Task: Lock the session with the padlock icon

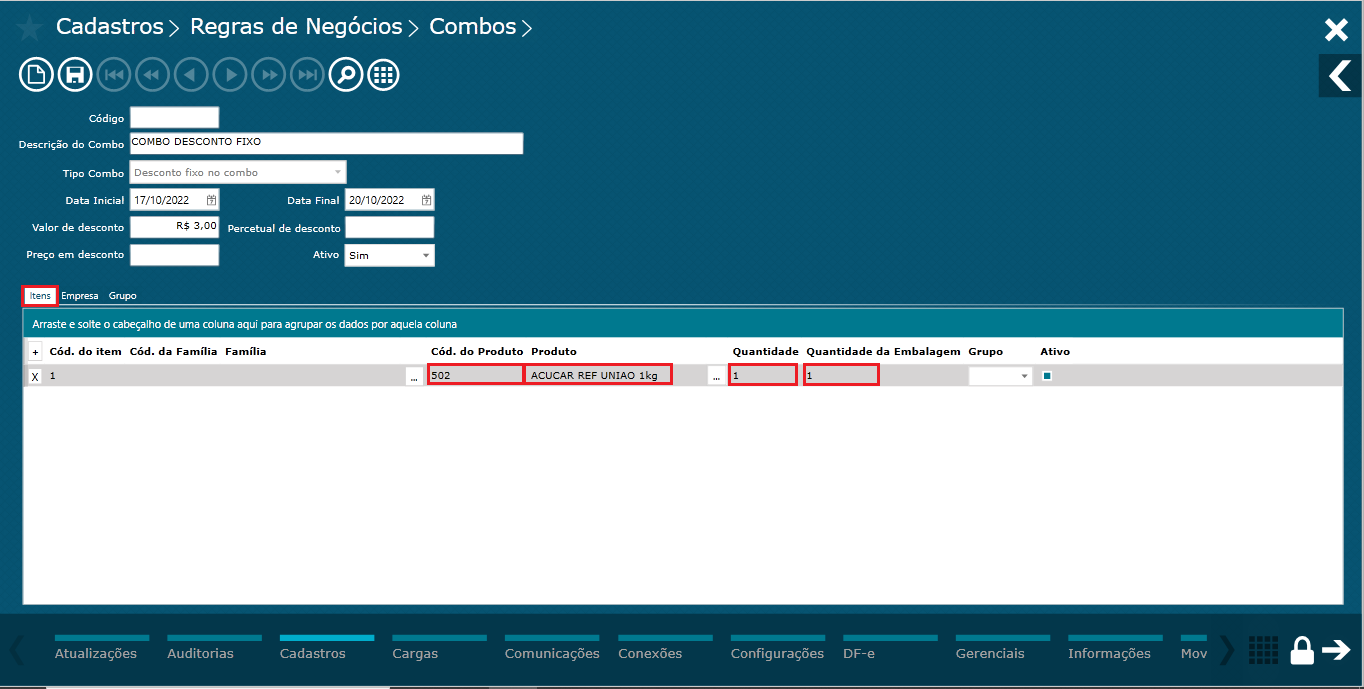Action: [x=1302, y=650]
